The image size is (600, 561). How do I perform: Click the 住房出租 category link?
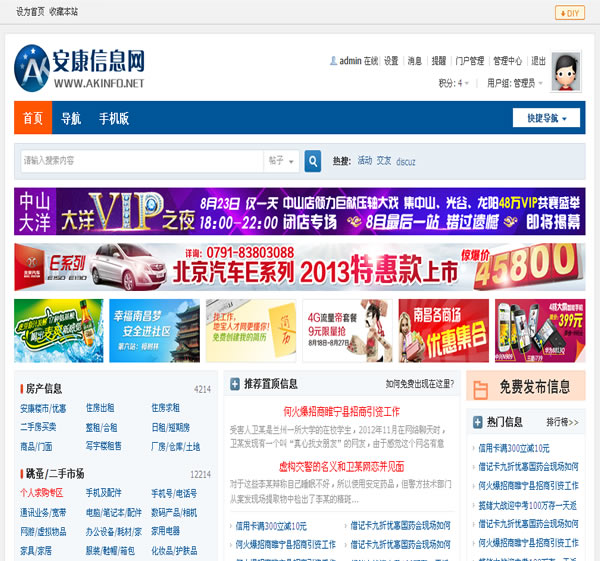point(100,408)
